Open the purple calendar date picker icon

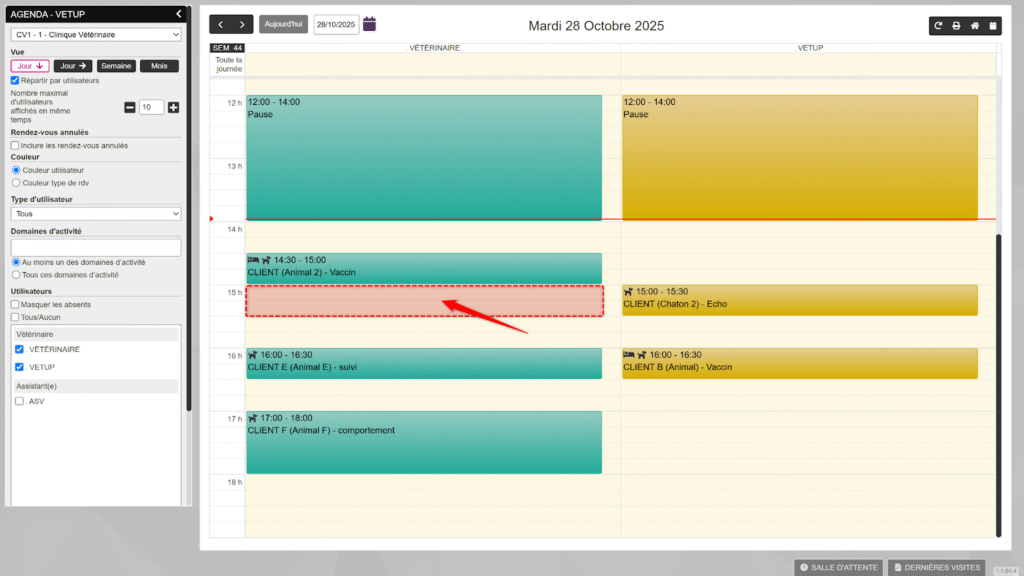coord(369,24)
